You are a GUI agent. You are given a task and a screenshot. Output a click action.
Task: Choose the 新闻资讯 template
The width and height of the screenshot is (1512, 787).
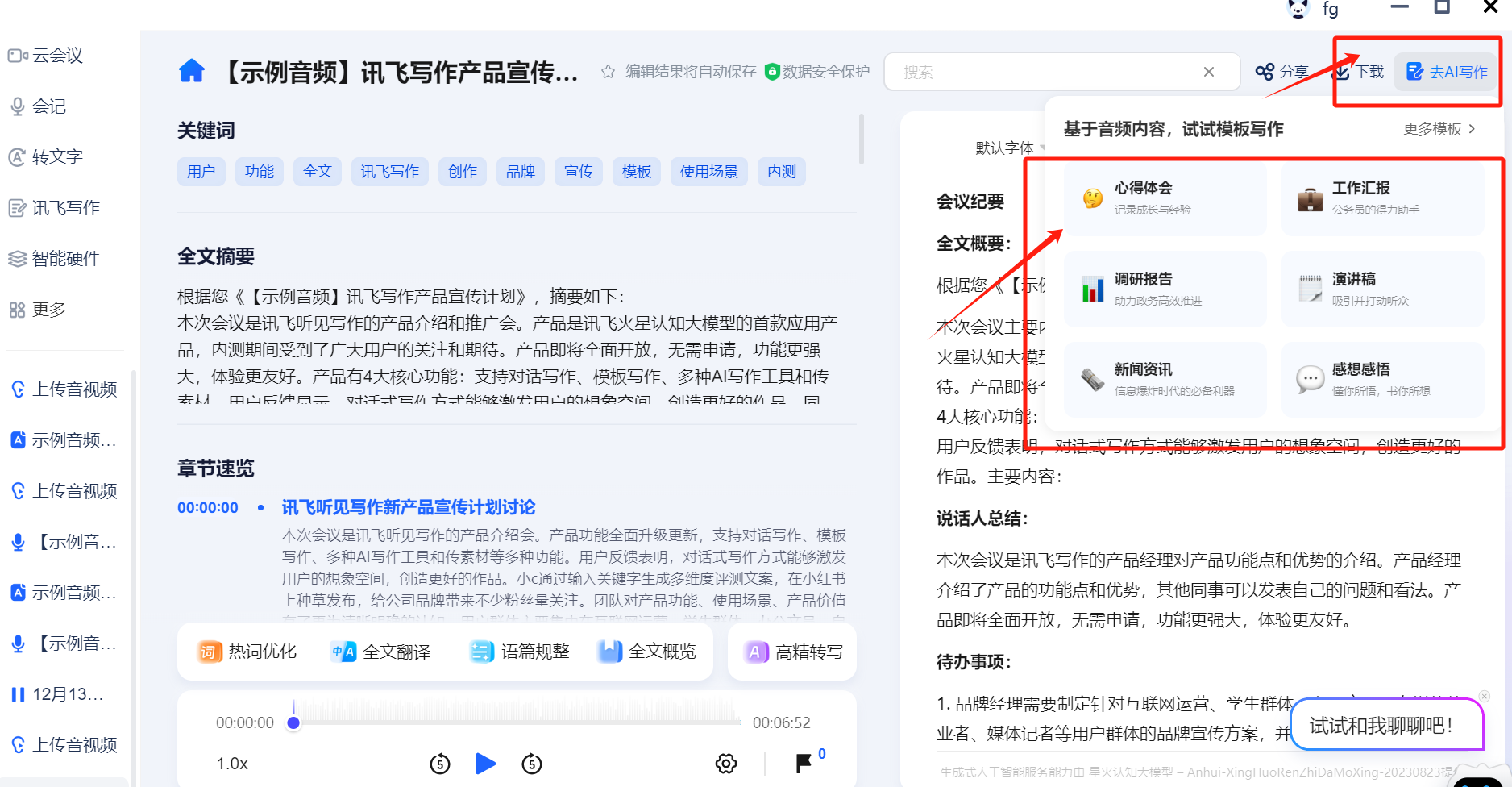point(1165,379)
